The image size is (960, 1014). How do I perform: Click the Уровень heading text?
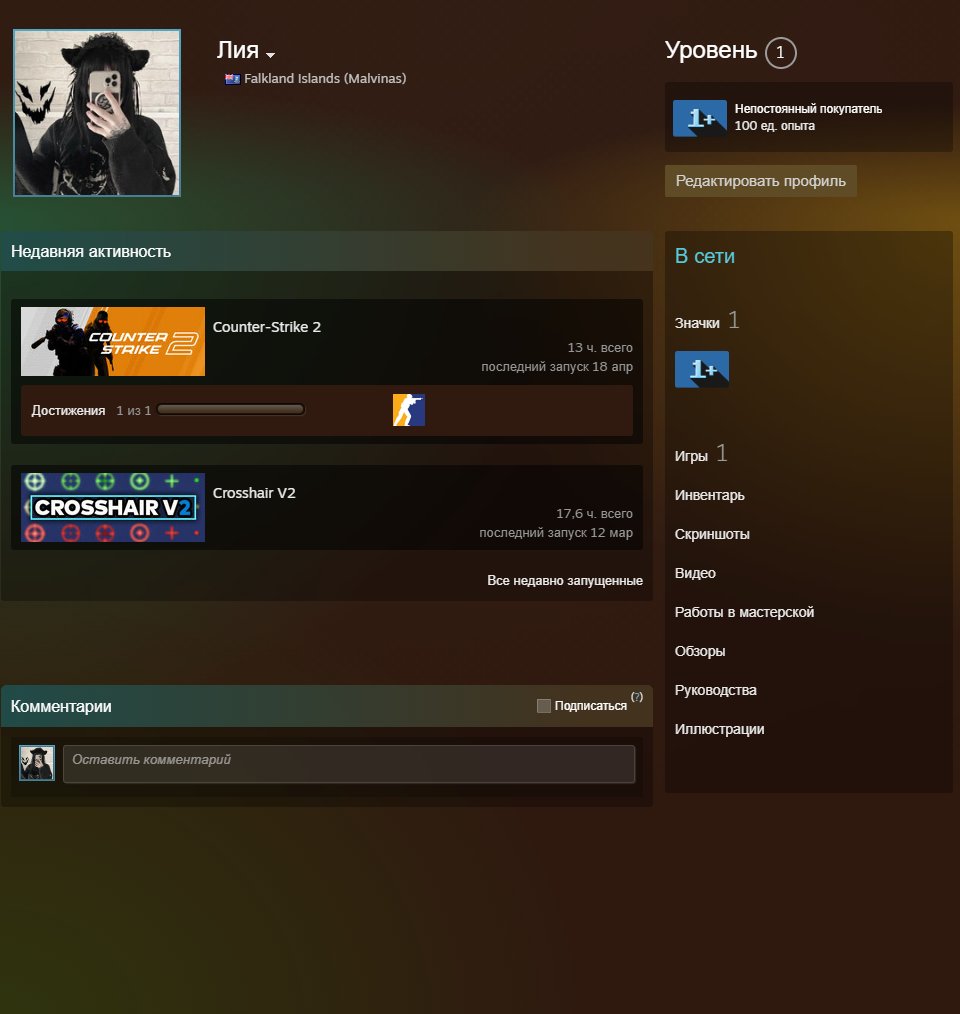point(711,50)
